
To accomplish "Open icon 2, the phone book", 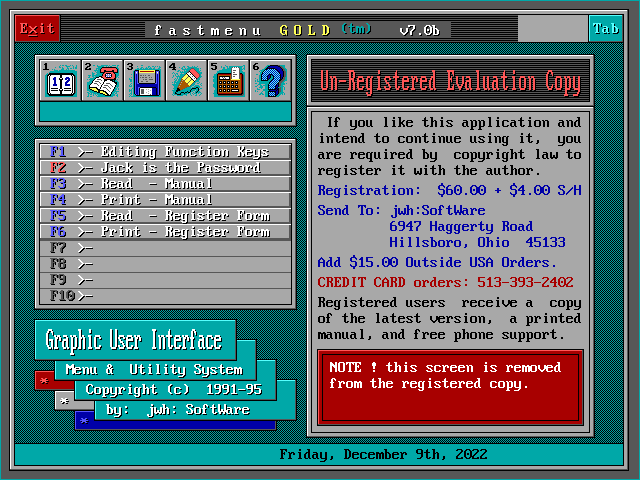I will tap(102, 80).
